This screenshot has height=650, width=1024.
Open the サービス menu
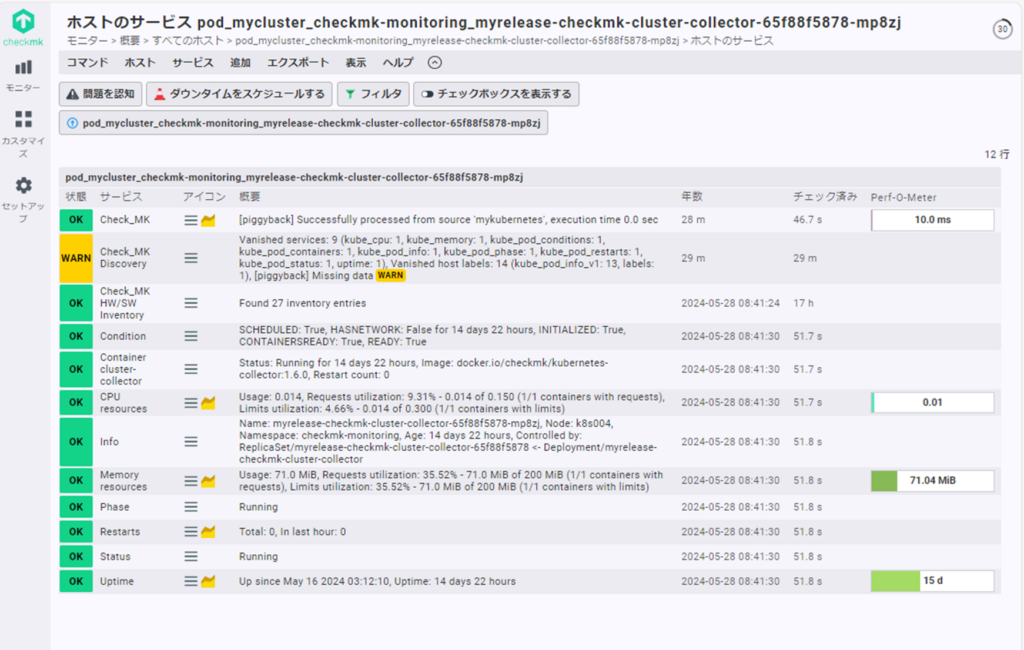tap(193, 63)
